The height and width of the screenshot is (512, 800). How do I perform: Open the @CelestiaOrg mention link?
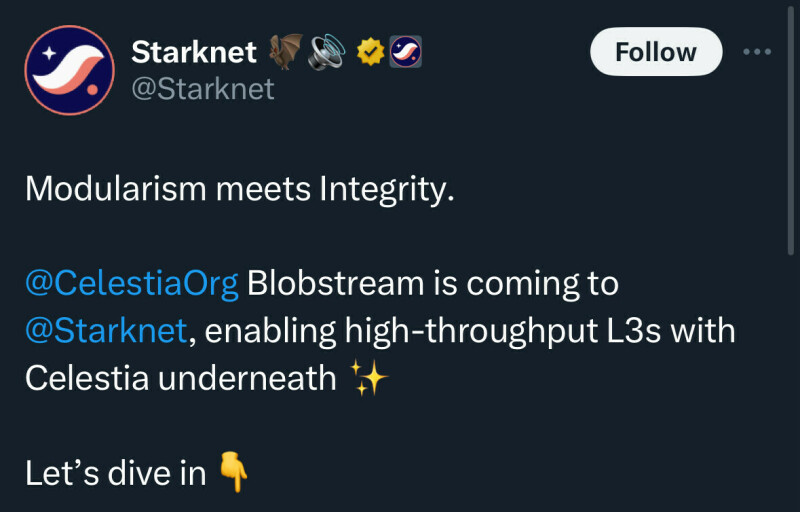[132, 284]
